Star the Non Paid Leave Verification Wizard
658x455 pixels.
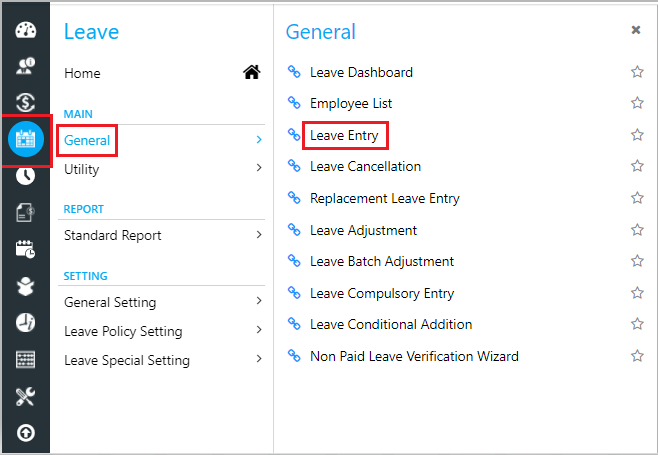click(637, 356)
